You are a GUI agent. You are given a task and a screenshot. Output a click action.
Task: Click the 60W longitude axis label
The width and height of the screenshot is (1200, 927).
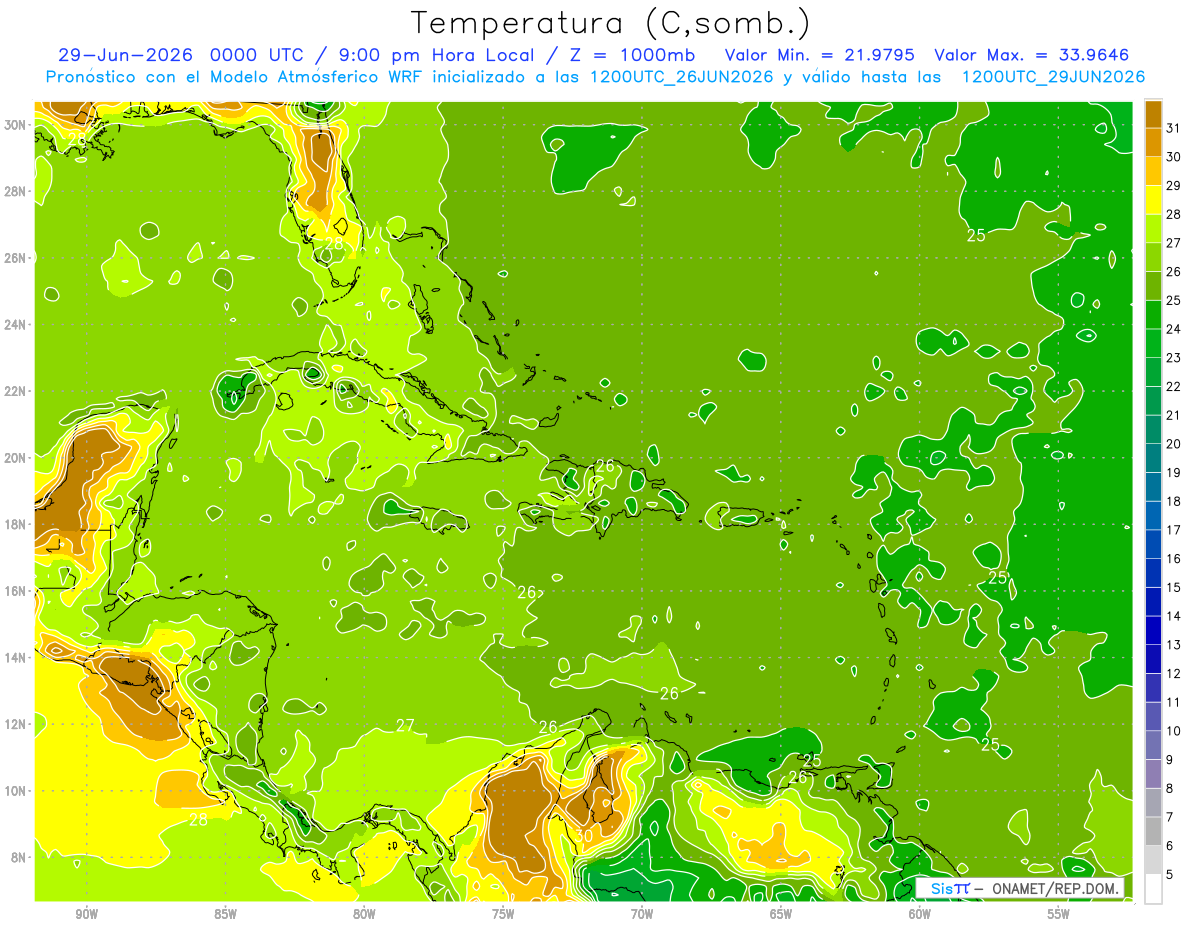pyautogui.click(x=920, y=913)
